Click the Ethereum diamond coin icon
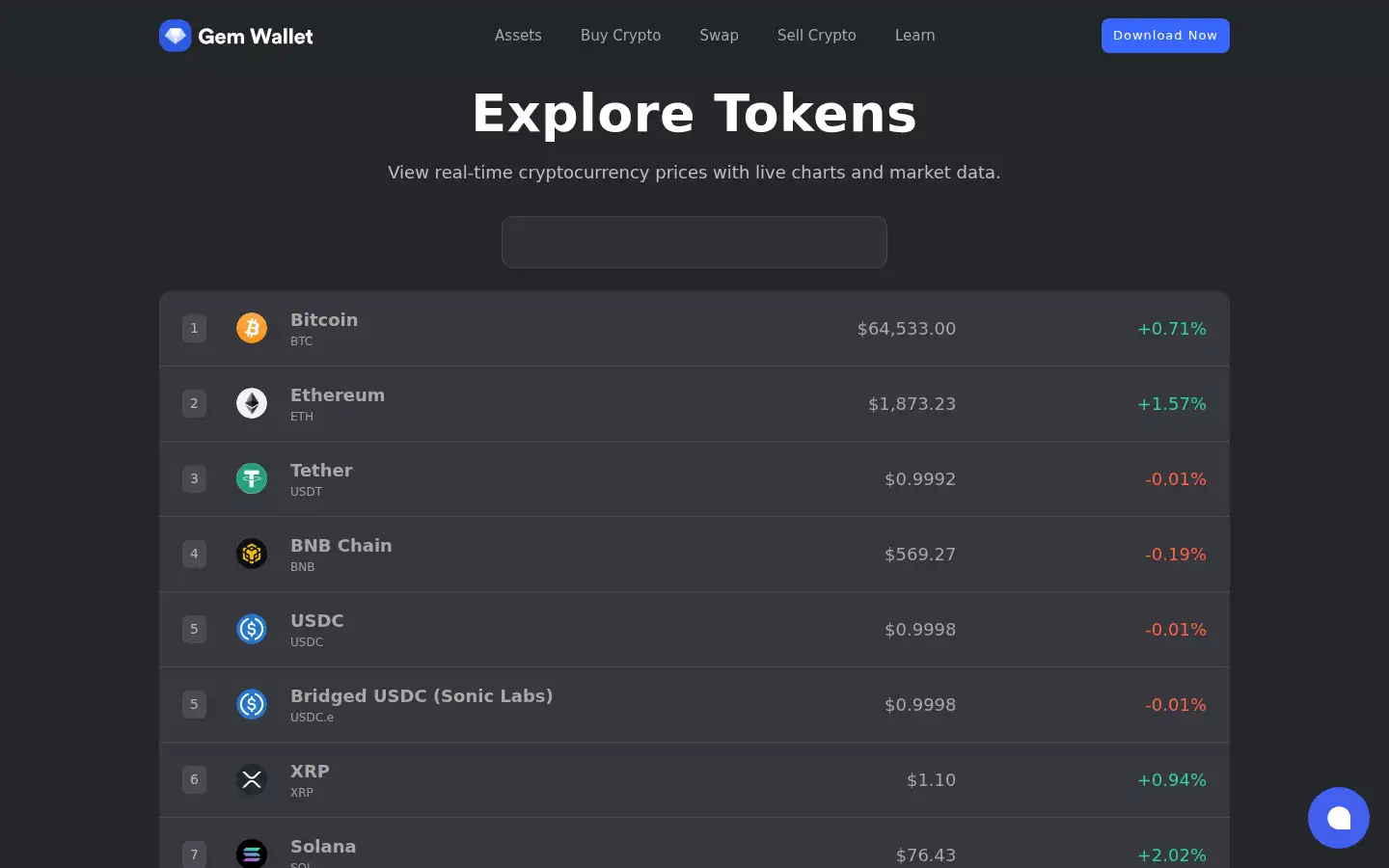Screen dimensions: 1389x868 point(252,403)
